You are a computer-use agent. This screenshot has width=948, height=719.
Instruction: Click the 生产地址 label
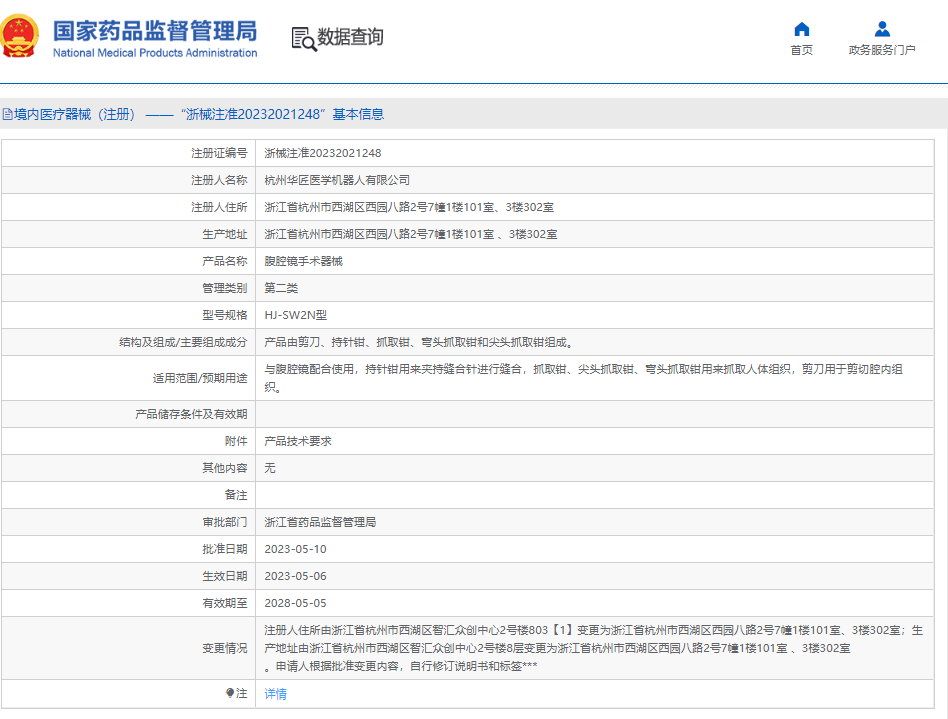[x=225, y=234]
